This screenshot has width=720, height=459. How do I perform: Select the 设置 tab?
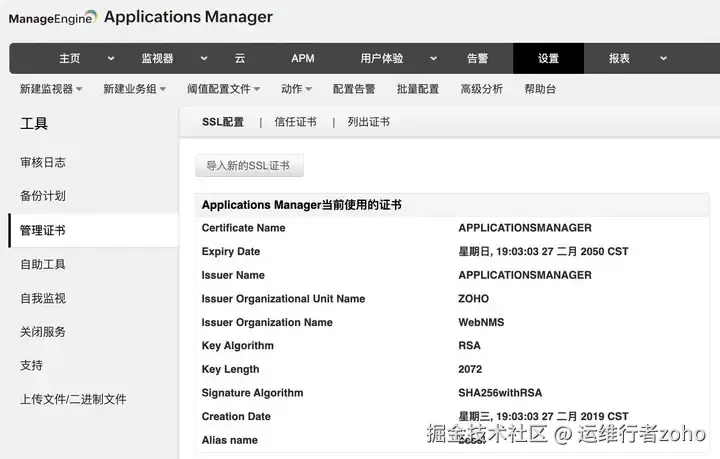point(548,58)
